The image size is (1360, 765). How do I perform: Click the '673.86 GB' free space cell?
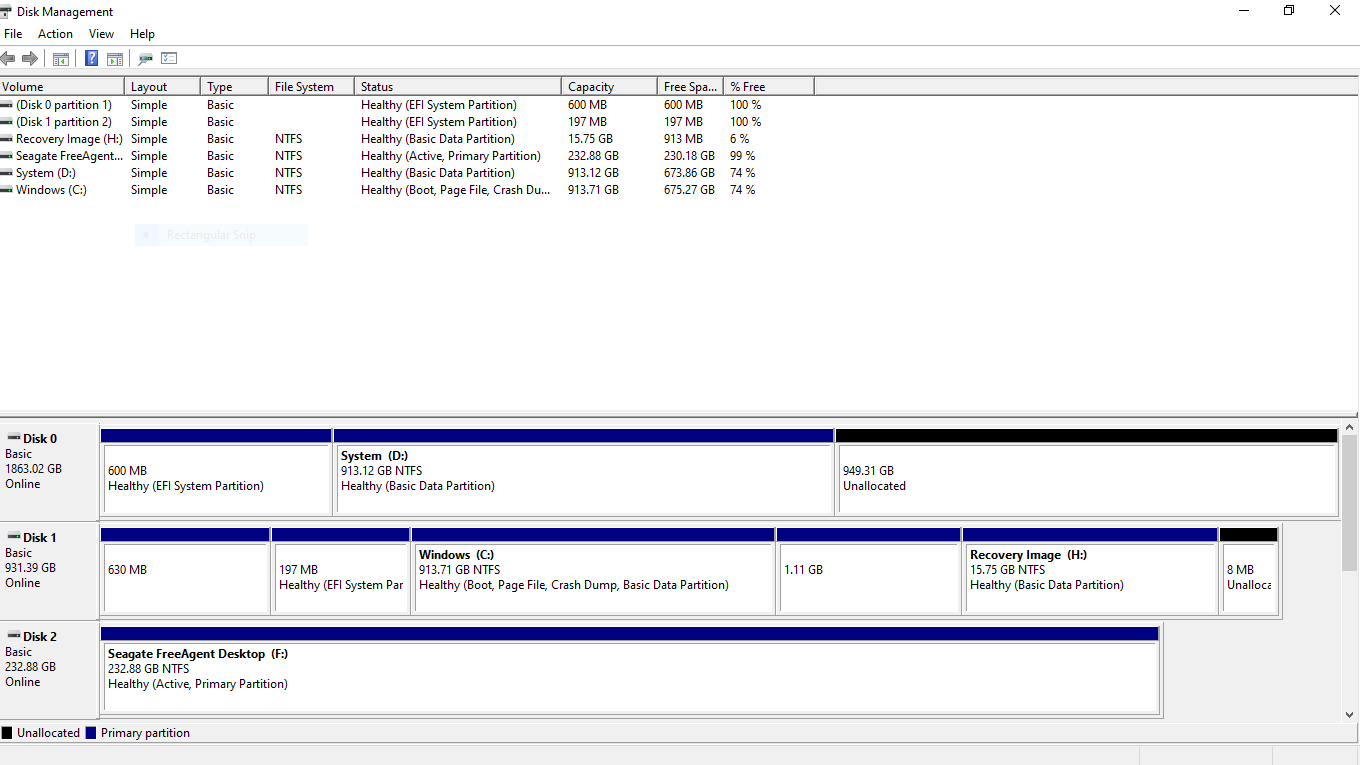[689, 173]
